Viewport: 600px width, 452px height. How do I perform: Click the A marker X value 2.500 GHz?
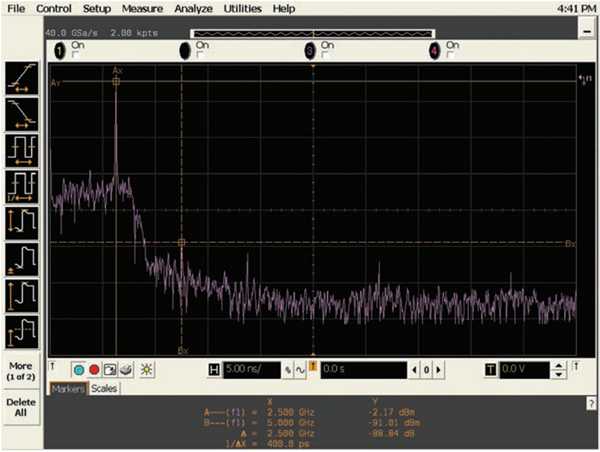click(x=290, y=413)
